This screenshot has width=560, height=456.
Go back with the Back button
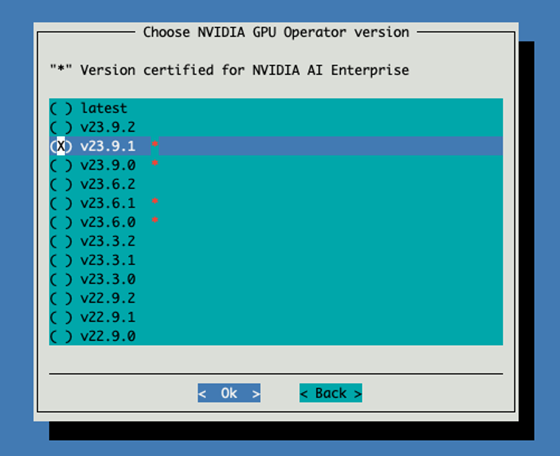pyautogui.click(x=331, y=393)
